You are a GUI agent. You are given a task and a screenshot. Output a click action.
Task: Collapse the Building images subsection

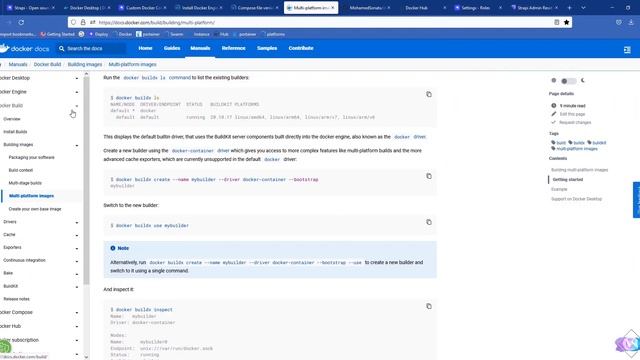[77, 145]
